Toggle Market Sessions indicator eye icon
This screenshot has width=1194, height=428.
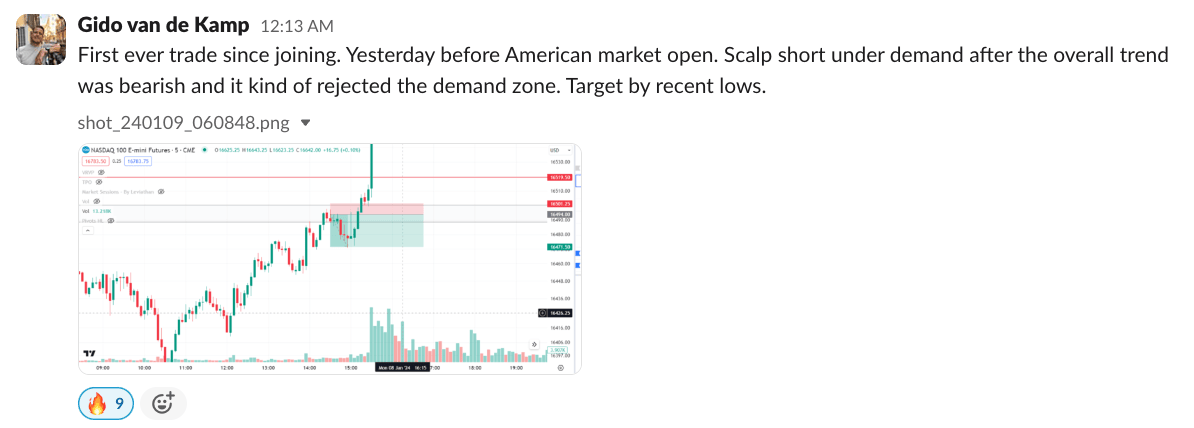click(x=161, y=191)
